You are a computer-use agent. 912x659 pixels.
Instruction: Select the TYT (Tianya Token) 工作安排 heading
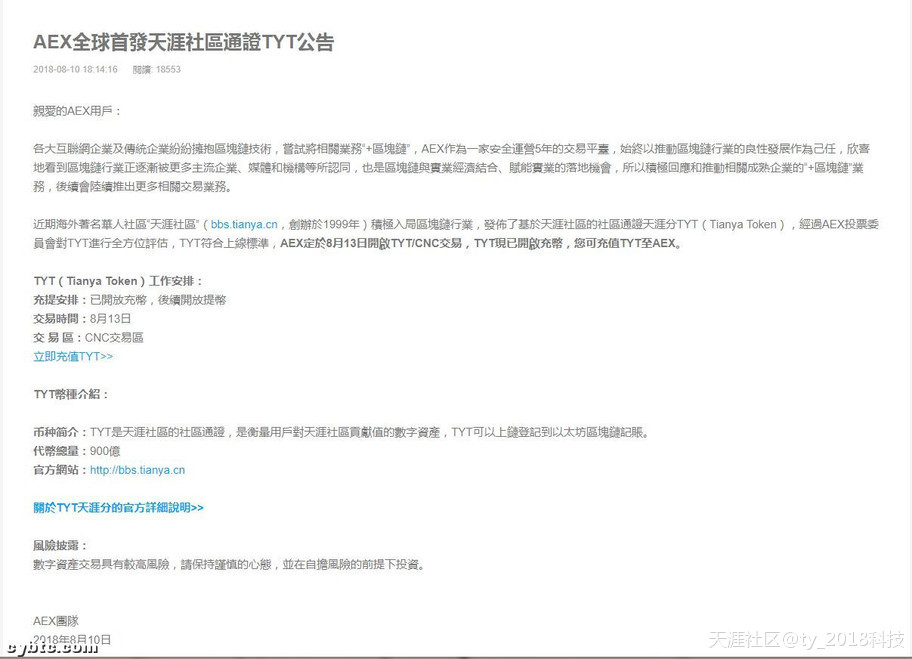pos(118,281)
